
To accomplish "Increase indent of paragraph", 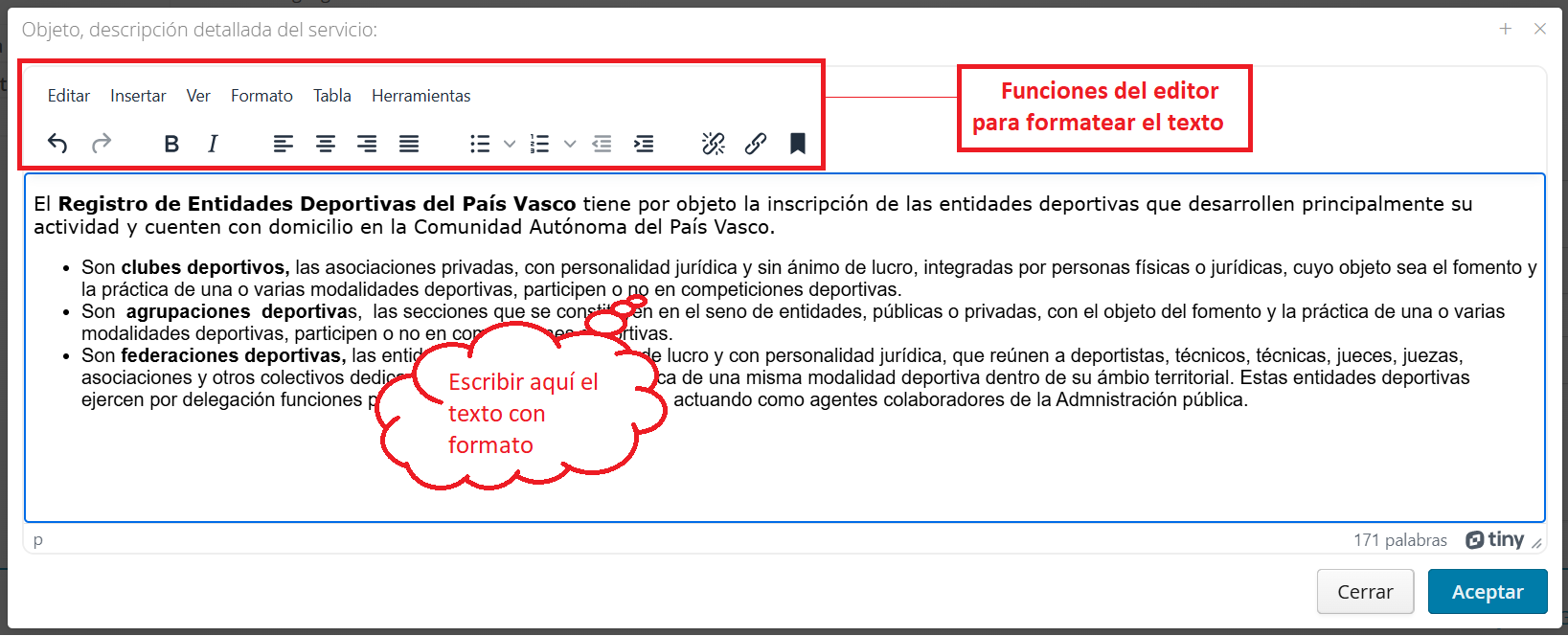I will click(644, 144).
